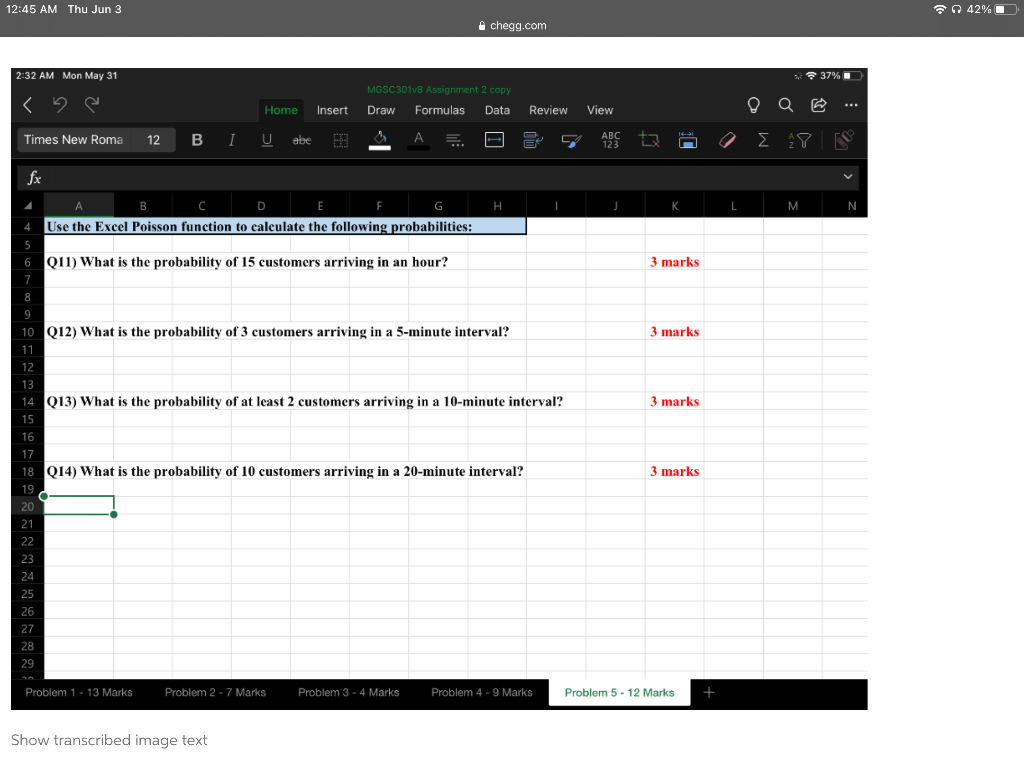Open text alignment options

455,140
